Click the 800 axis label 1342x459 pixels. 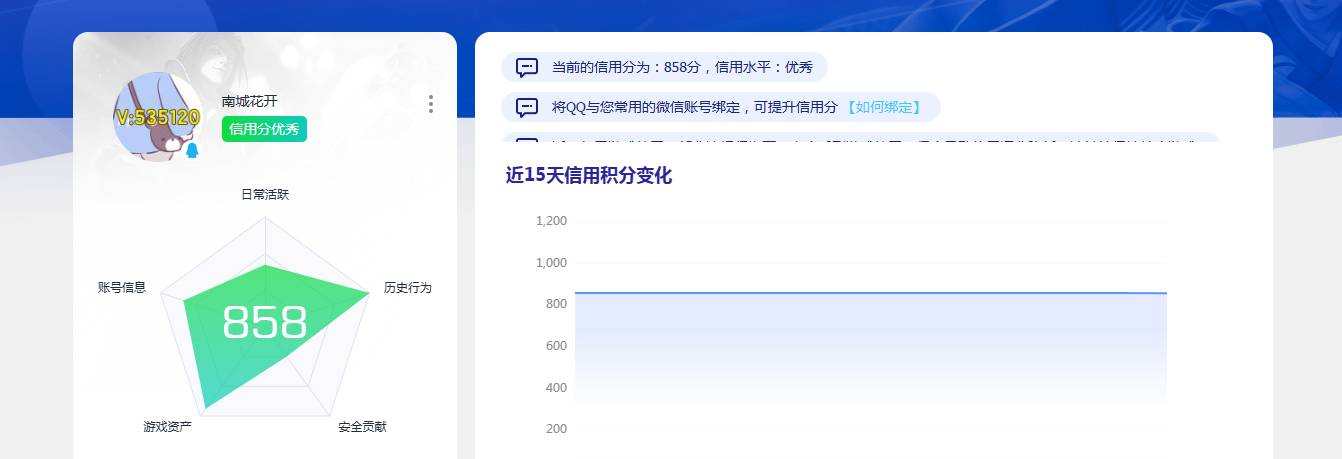557,304
